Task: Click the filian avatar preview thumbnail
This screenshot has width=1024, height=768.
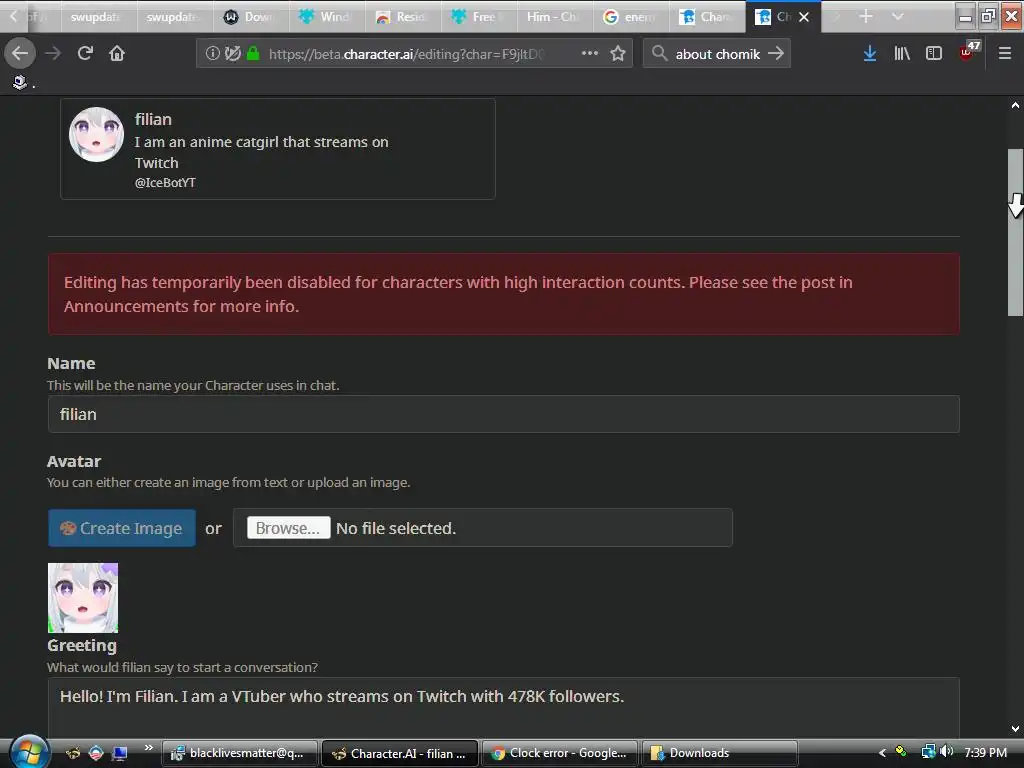Action: click(x=83, y=598)
